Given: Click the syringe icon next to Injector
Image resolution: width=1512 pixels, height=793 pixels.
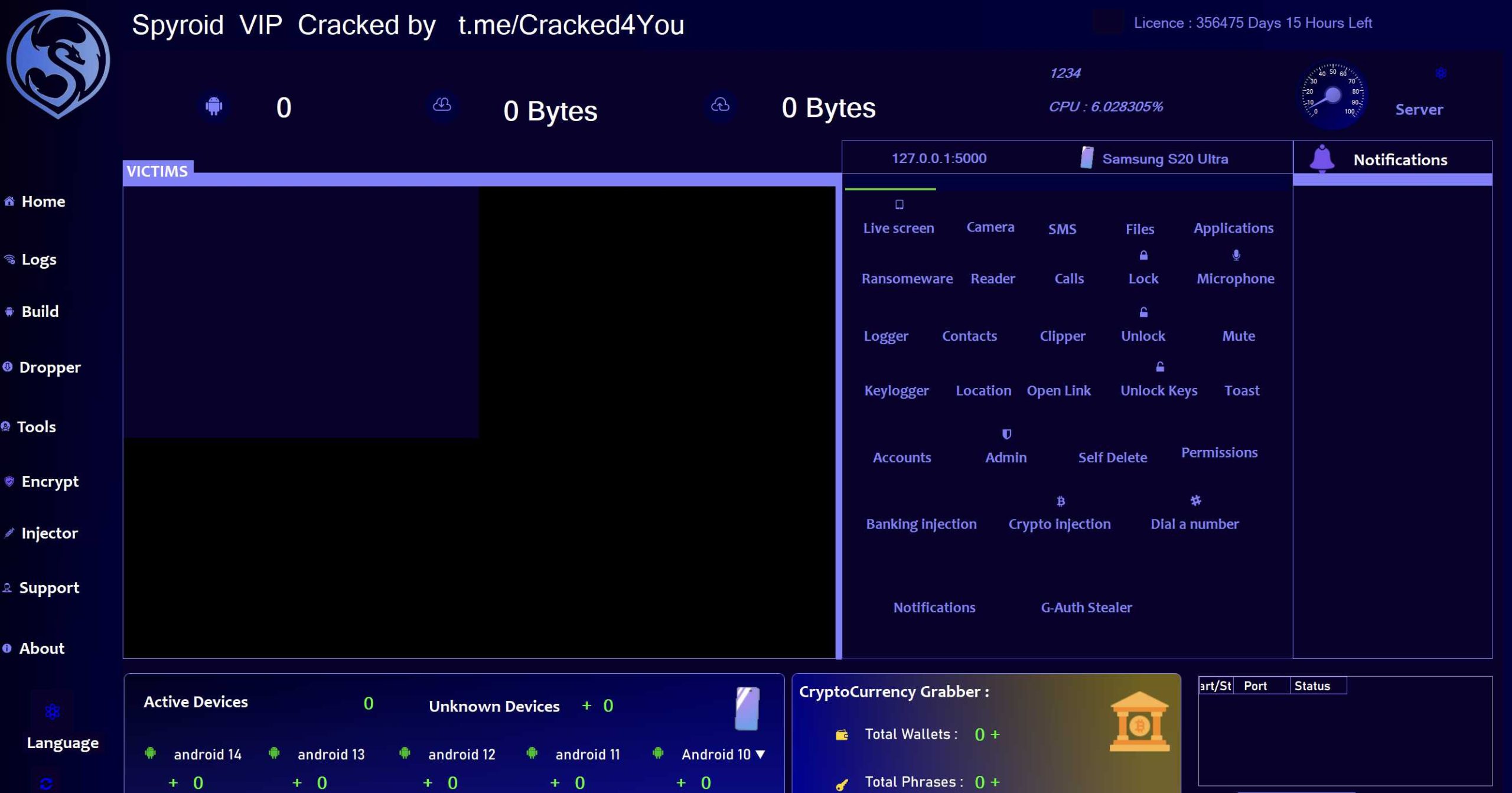Looking at the screenshot, I should [x=9, y=533].
